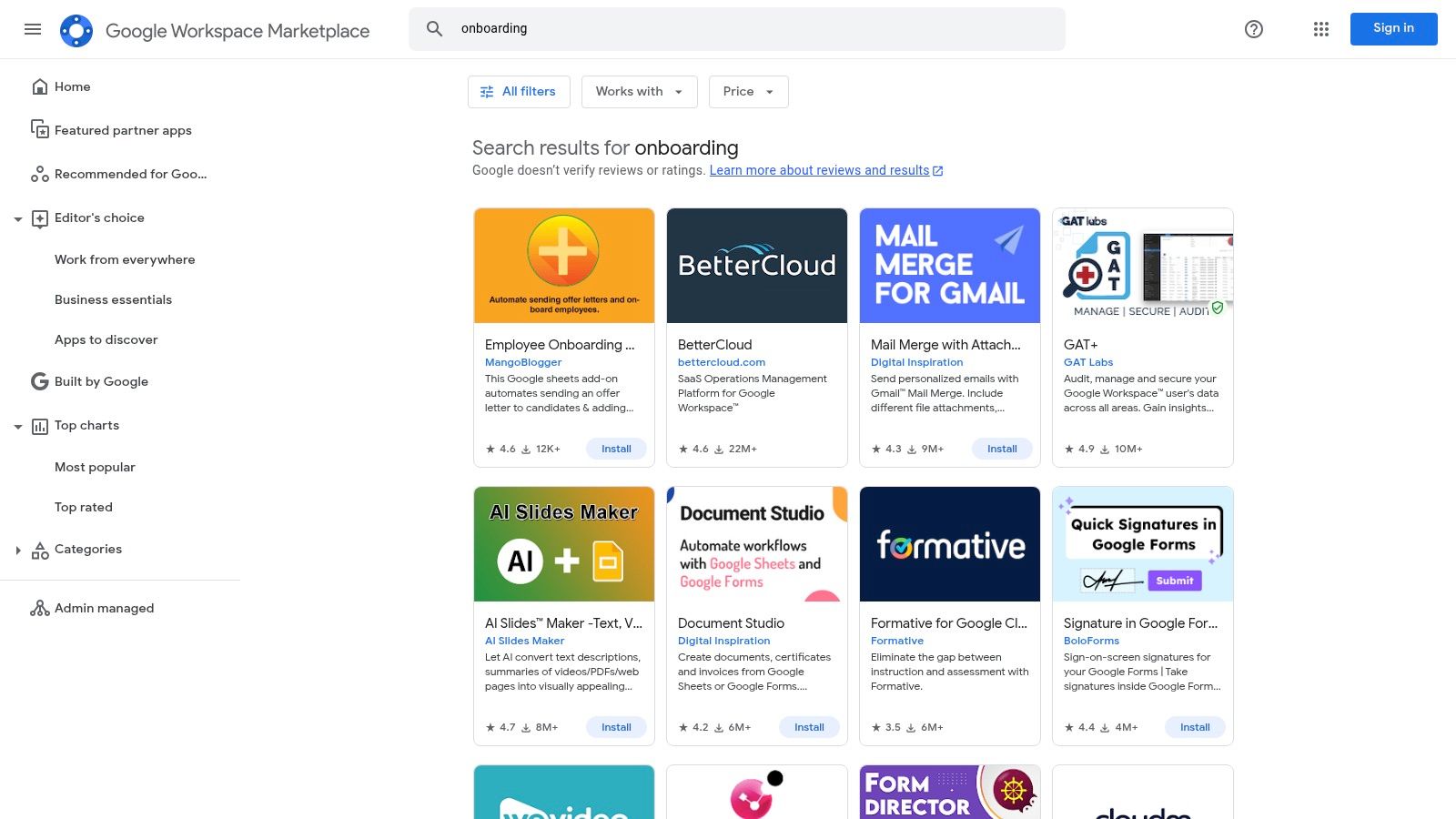The image size is (1456, 819).
Task: Click the BetterCloud app title
Action: pyautogui.click(x=715, y=345)
